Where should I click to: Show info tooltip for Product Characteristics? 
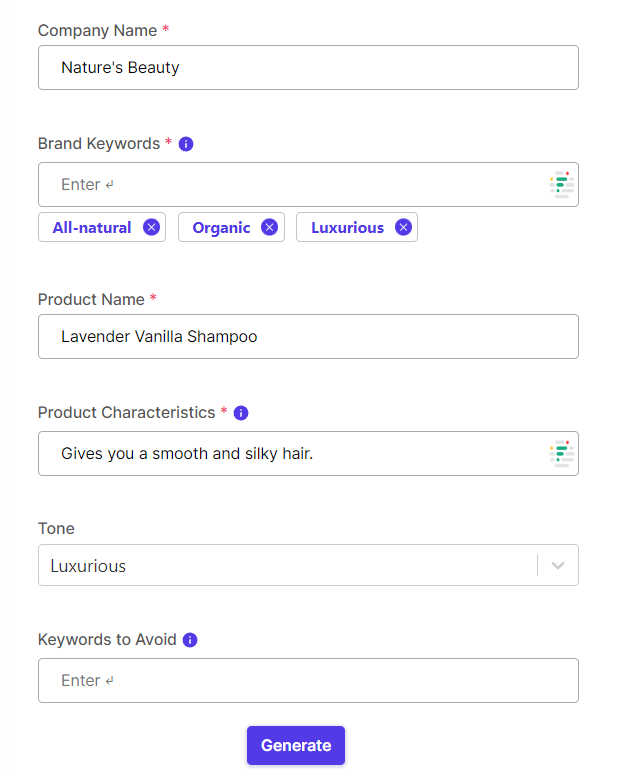pos(241,413)
